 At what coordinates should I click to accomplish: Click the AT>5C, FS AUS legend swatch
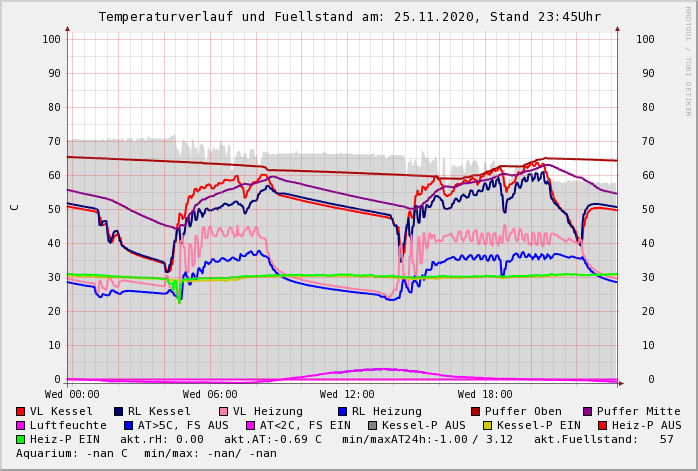pos(127,426)
